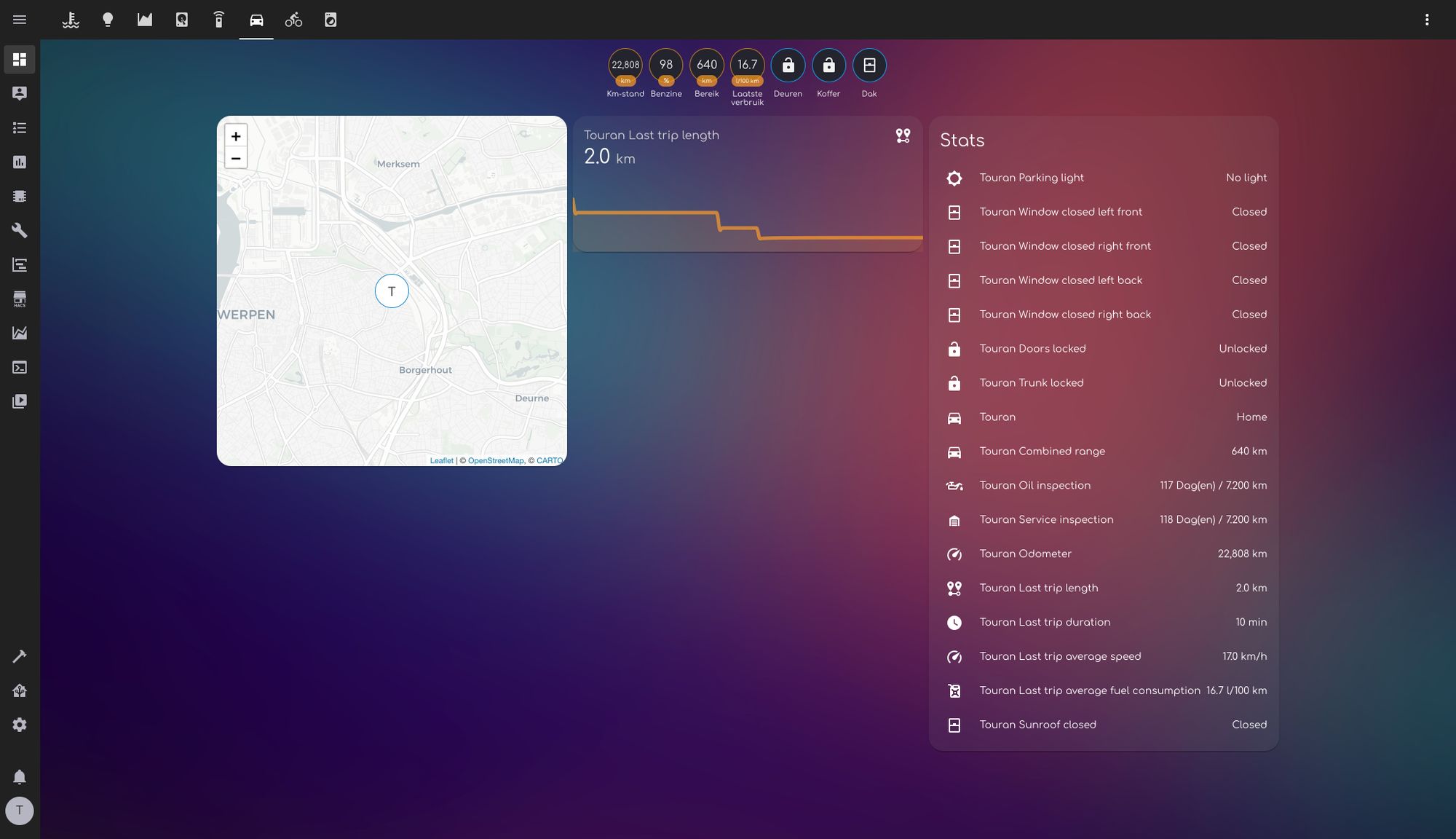Image resolution: width=1456 pixels, height=839 pixels.
Task: Open the OpenStreetMap attribution link
Action: pyautogui.click(x=495, y=460)
